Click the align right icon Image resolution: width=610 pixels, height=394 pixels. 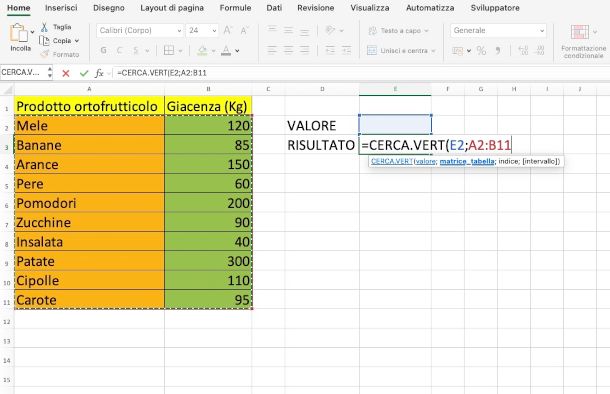pyautogui.click(x=305, y=50)
